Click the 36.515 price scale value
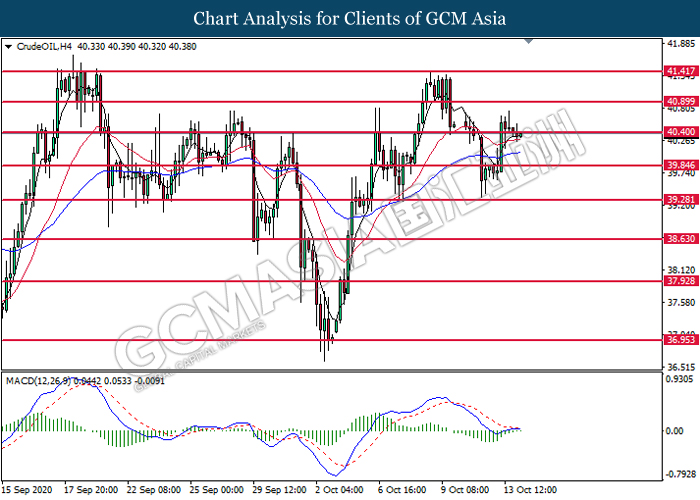Viewport: 700px width, 500px height. point(681,367)
